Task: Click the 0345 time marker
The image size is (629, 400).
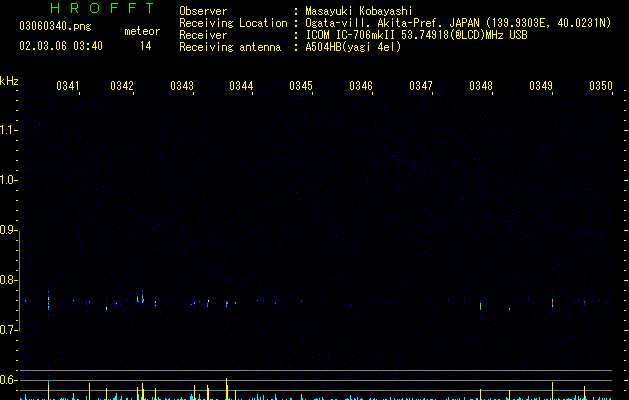Action: tap(301, 86)
